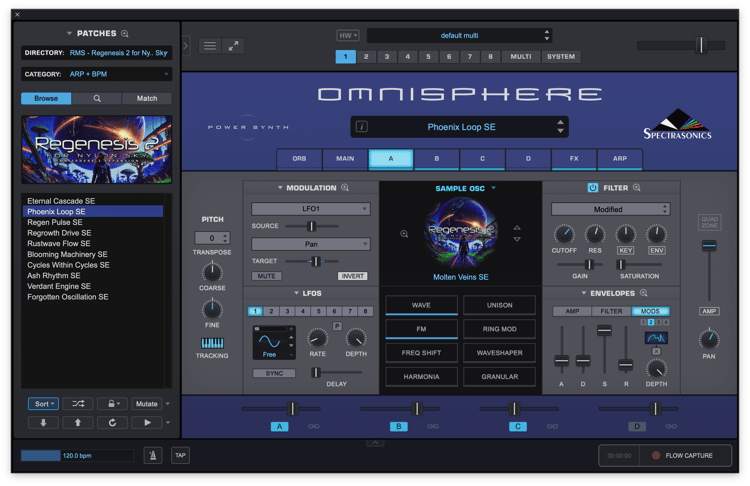Toggle the Filter power button

pos(593,188)
